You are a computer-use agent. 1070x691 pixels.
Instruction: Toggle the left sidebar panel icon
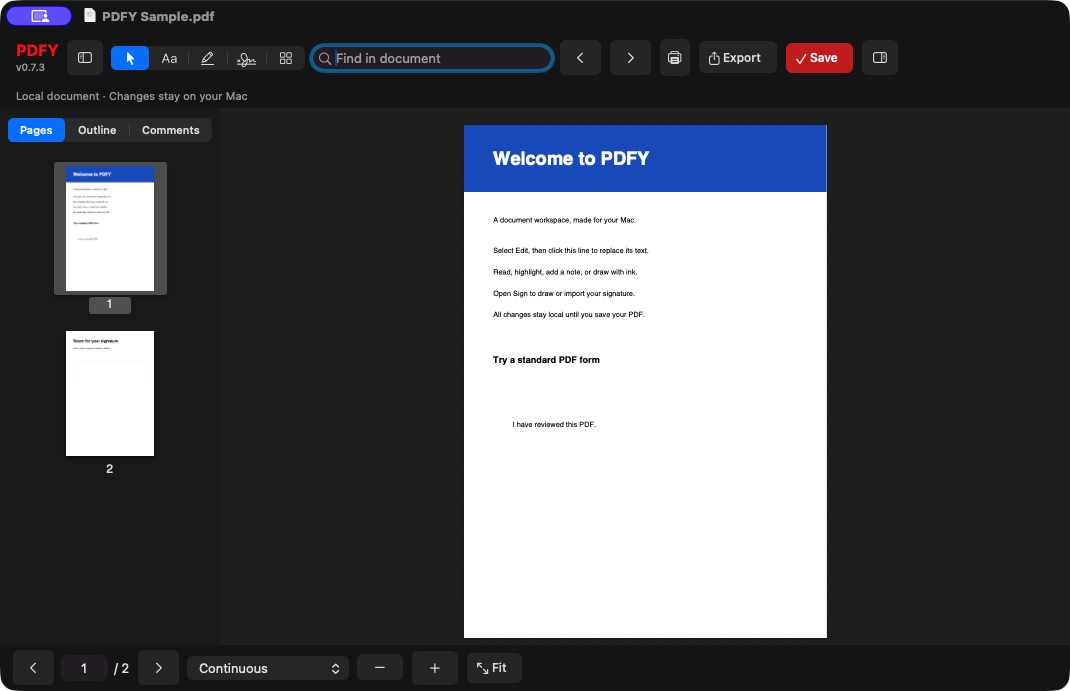[85, 58]
